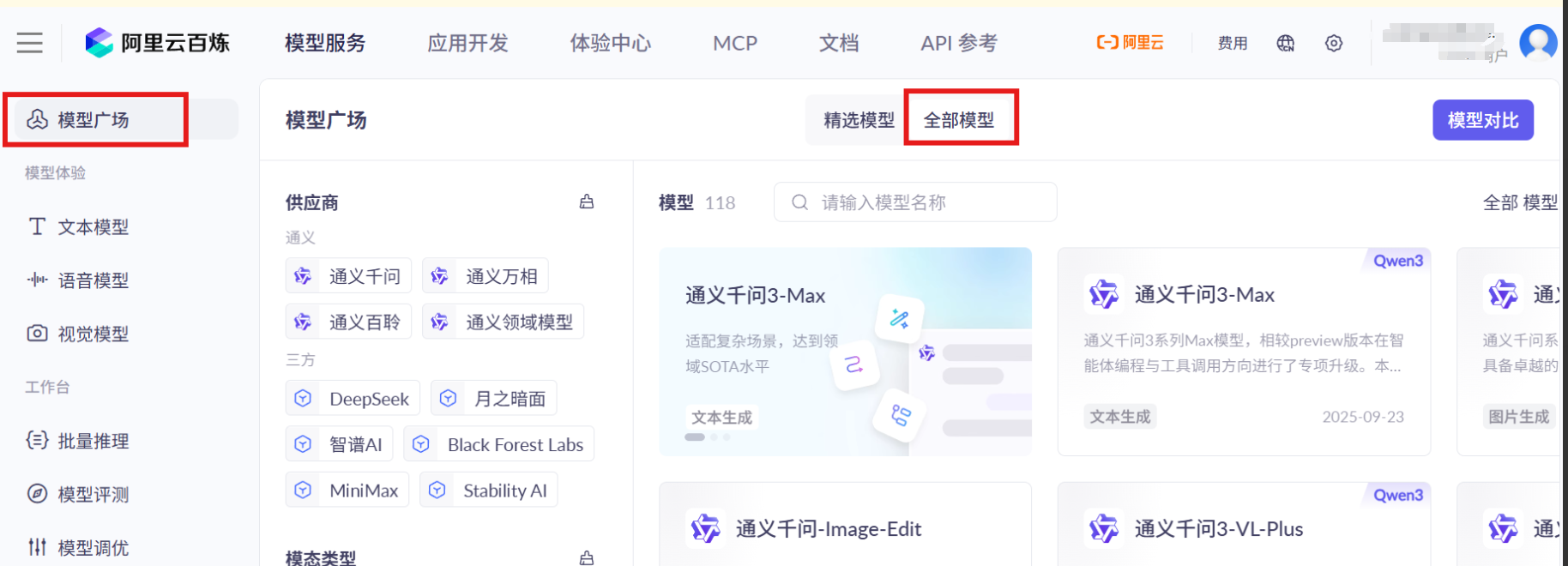Filter by 智谱AI supplier
1568x566 pixels.
339,443
